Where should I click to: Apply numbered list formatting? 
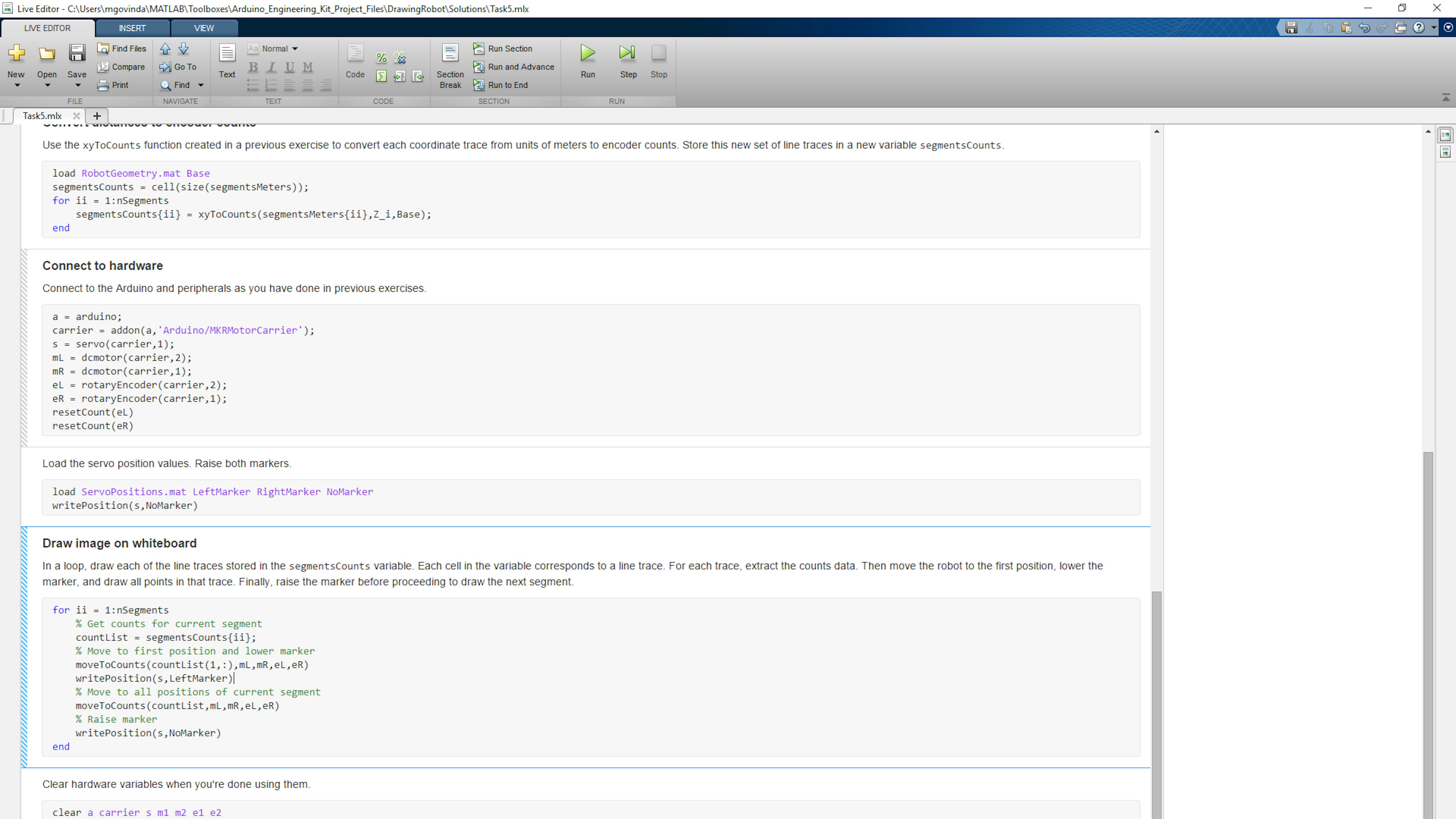(x=271, y=85)
